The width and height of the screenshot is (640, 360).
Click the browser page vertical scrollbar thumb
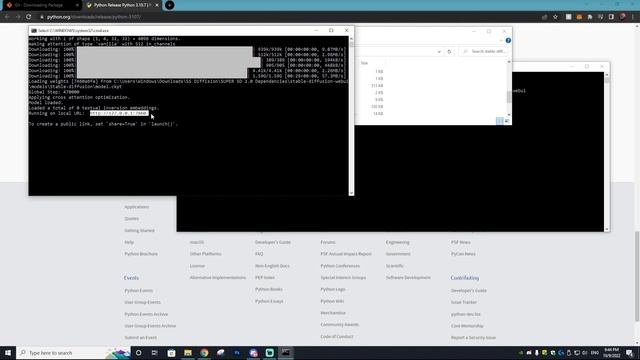point(637,276)
